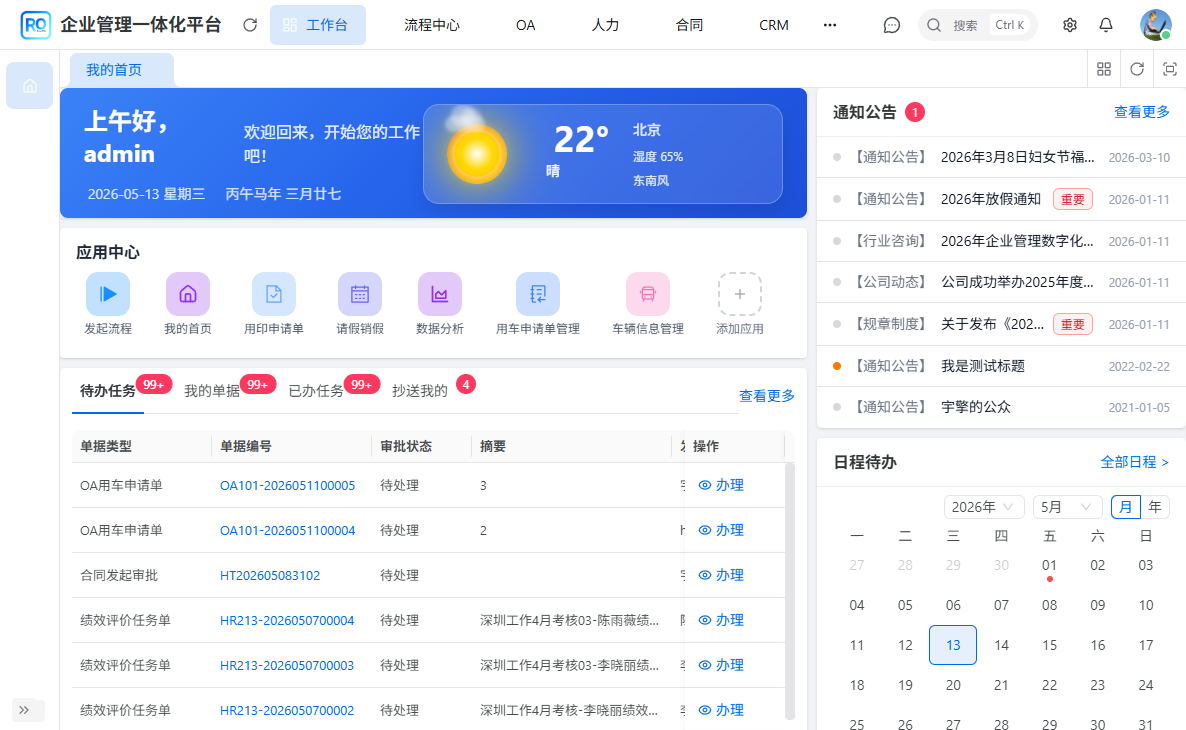Open document OA101-2026051100005
The image size is (1186, 730).
tap(287, 486)
